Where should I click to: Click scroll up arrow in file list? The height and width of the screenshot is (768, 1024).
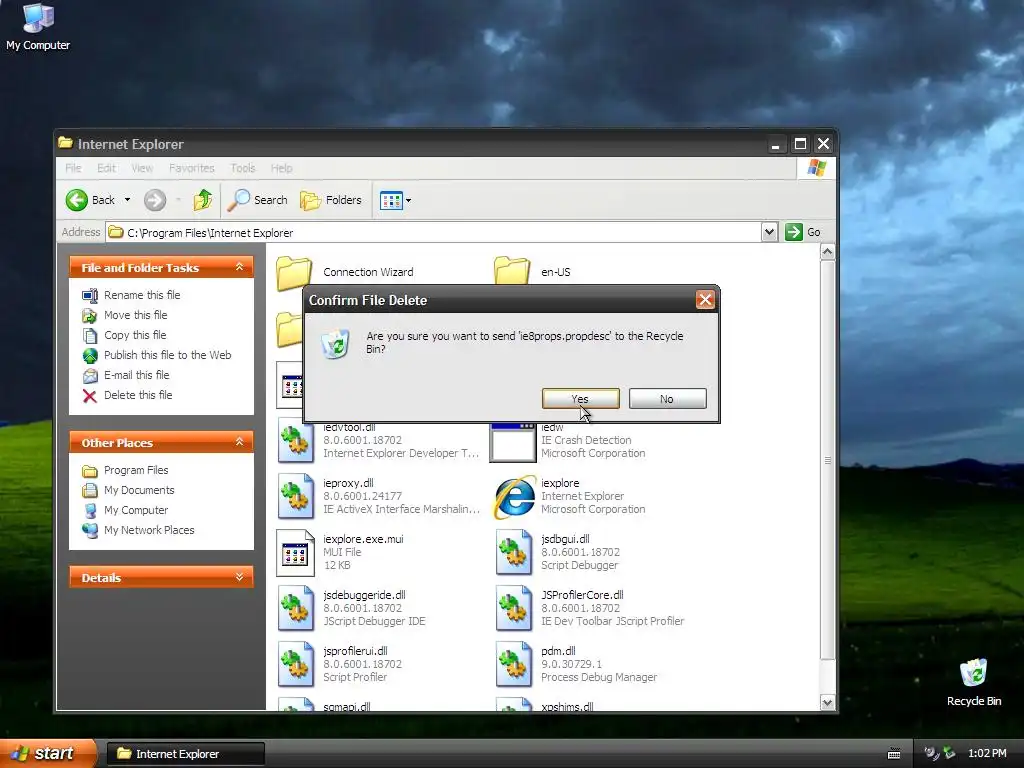coord(827,252)
